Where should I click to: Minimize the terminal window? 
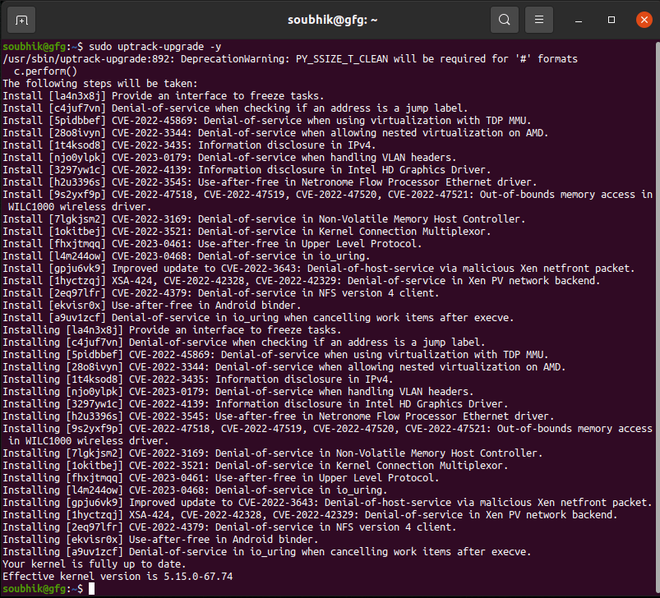pyautogui.click(x=579, y=20)
